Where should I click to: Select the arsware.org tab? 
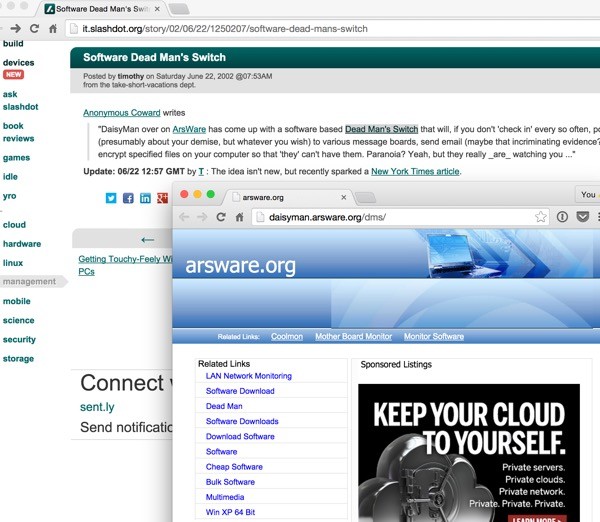[x=287, y=197]
